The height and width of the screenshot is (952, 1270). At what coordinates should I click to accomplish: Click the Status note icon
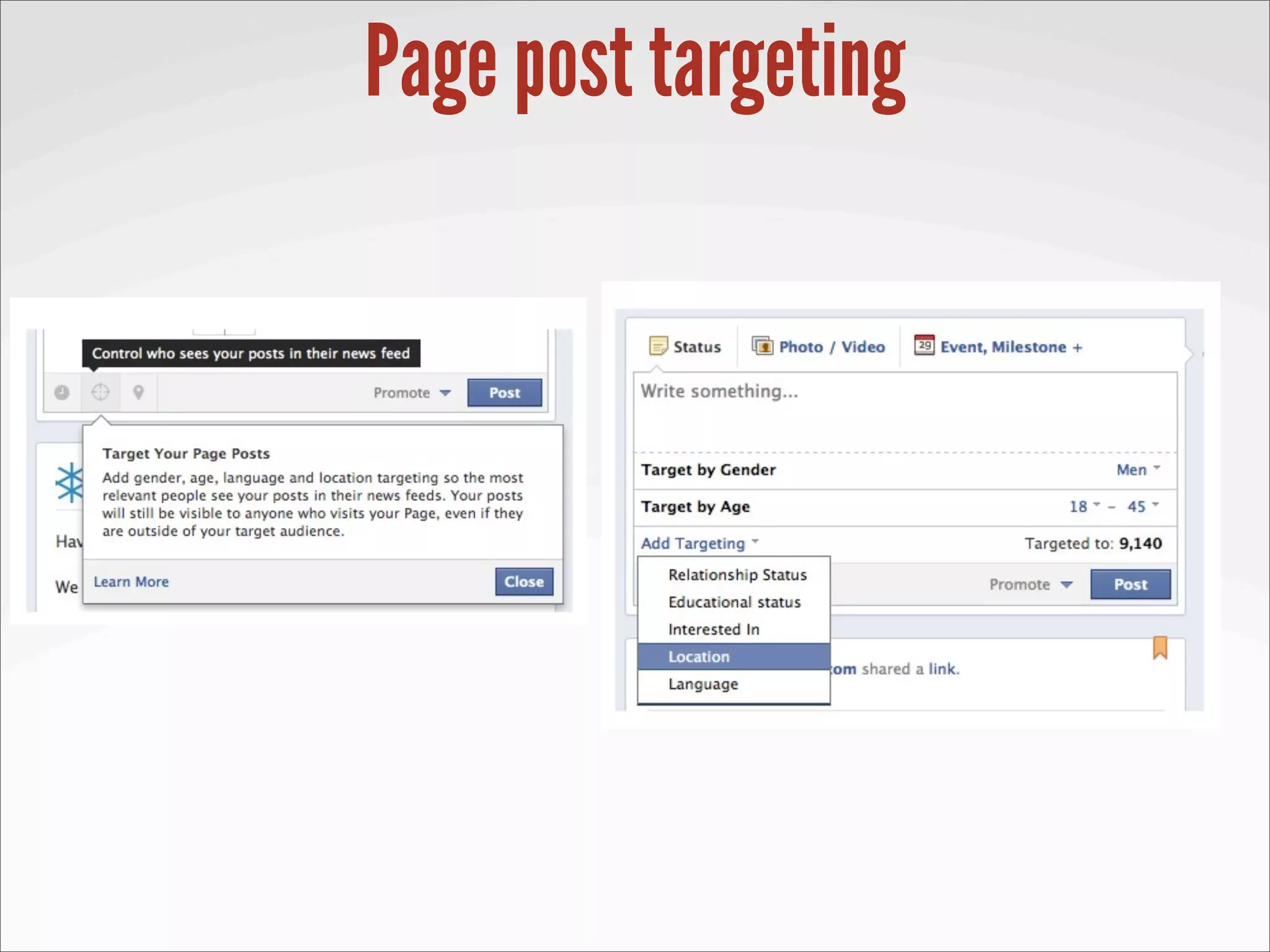[658, 346]
